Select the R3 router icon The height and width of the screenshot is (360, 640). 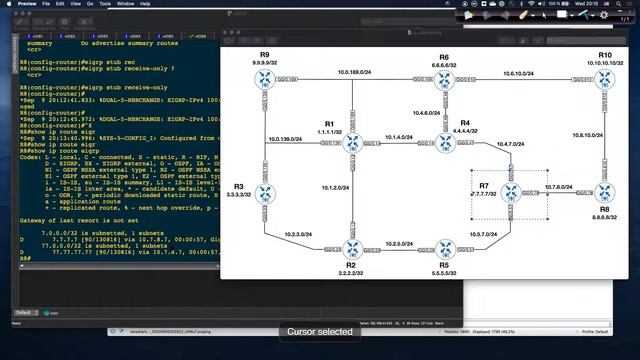tap(265, 194)
